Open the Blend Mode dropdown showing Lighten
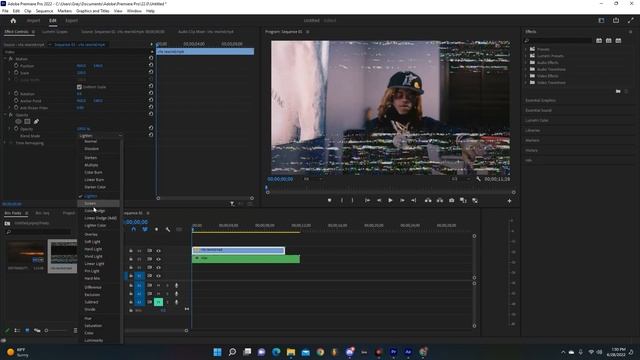The height and width of the screenshot is (360, 640). [x=100, y=136]
